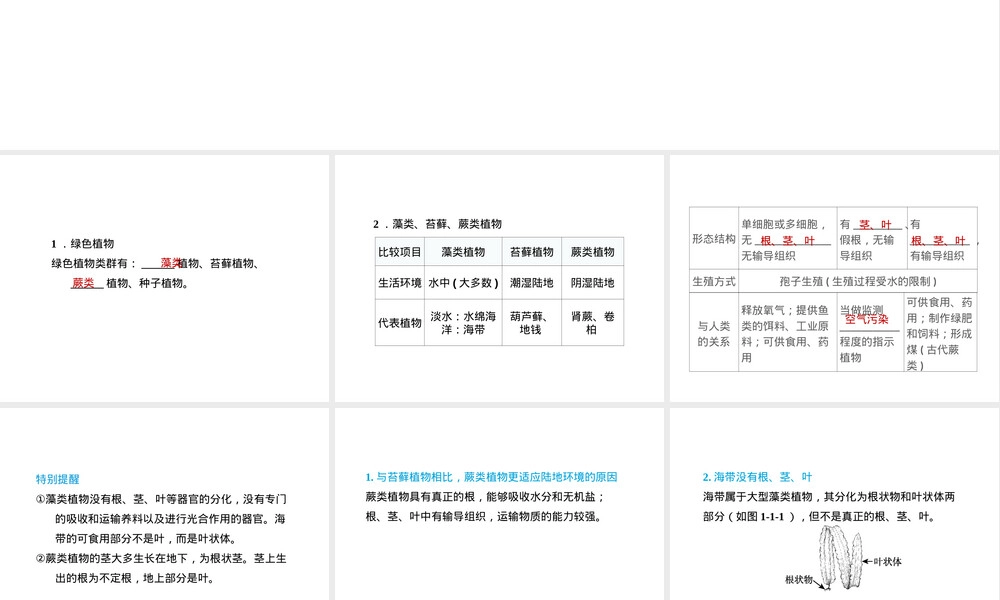Select the slide titled 1．绿色植物
The image size is (1000, 600).
coord(164,278)
